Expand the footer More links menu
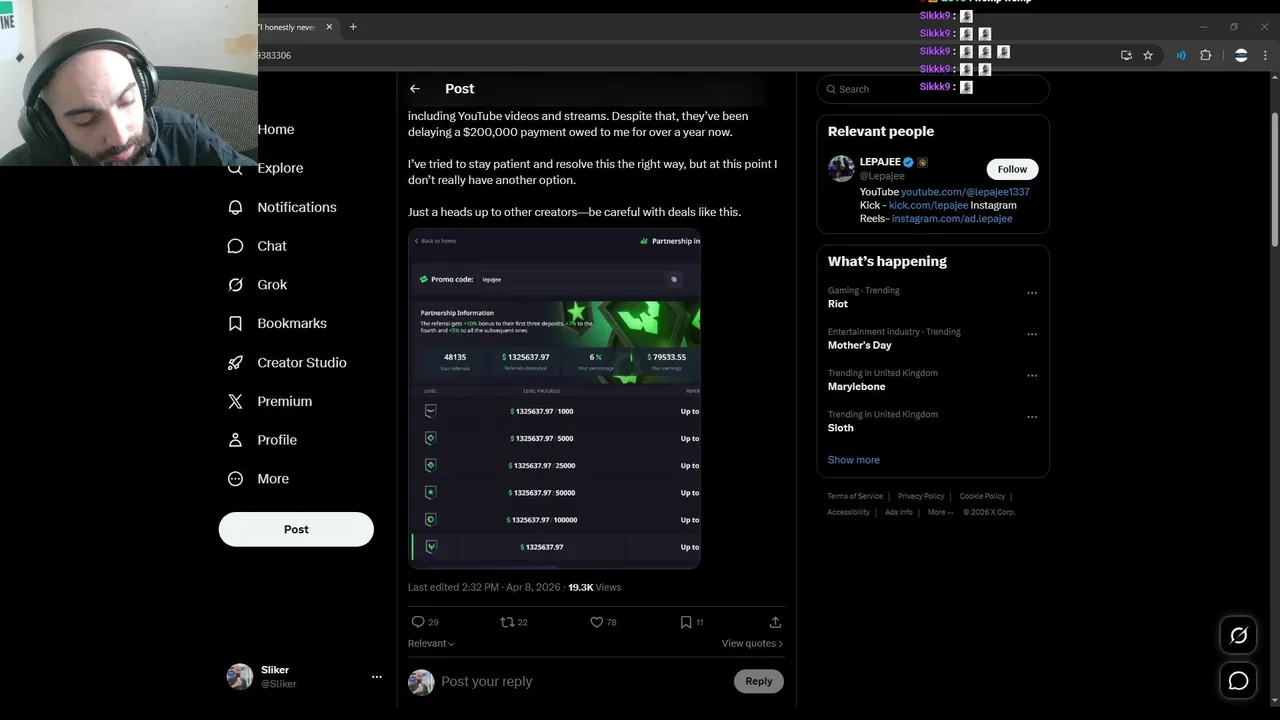This screenshot has width=1280, height=720. point(940,512)
